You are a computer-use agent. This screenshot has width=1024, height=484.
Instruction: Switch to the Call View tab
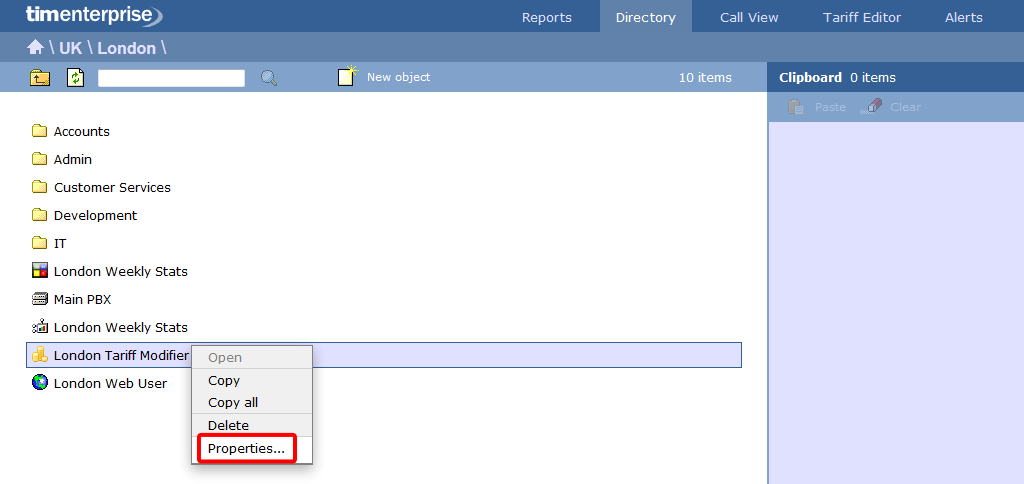point(749,17)
